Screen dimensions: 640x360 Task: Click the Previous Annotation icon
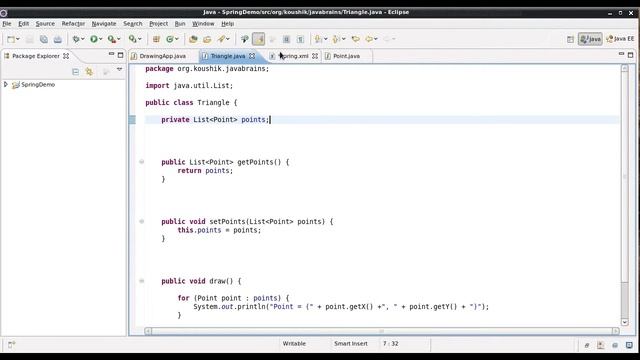pos(336,39)
